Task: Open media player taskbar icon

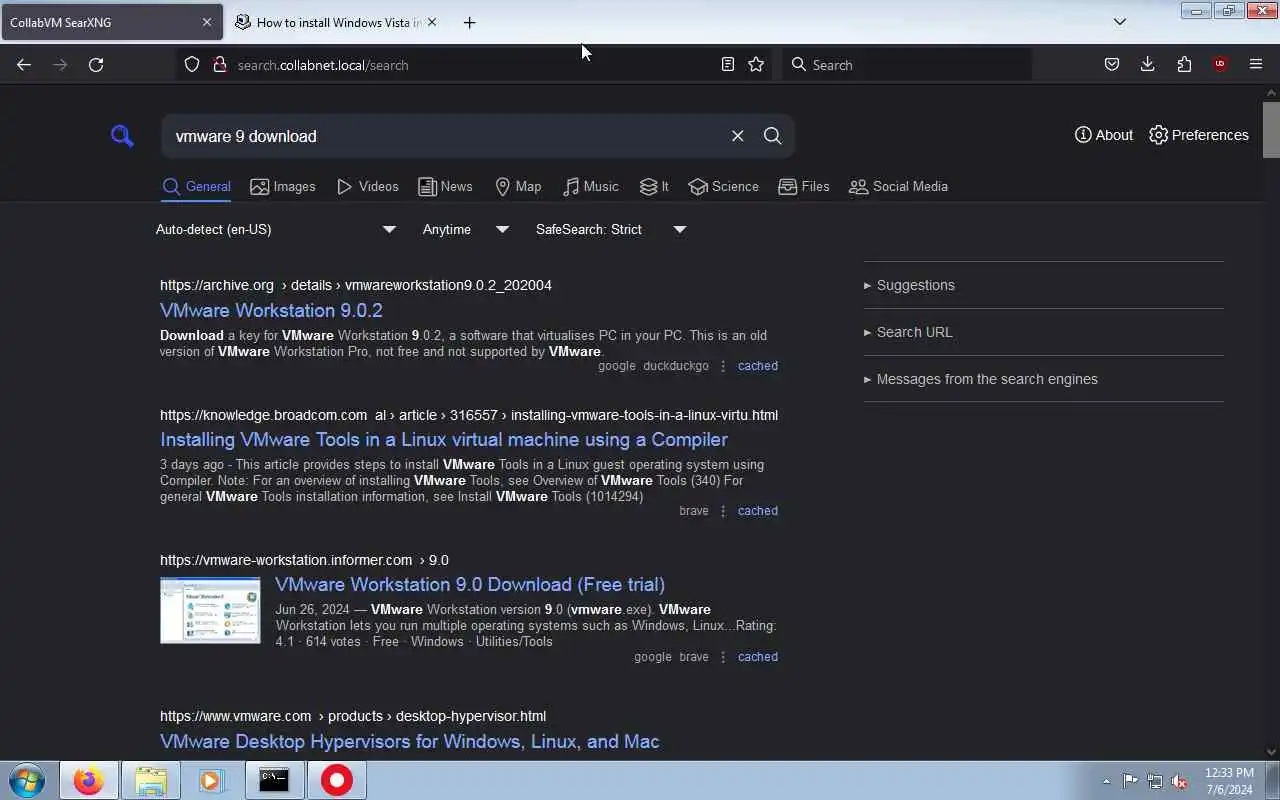Action: (211, 780)
